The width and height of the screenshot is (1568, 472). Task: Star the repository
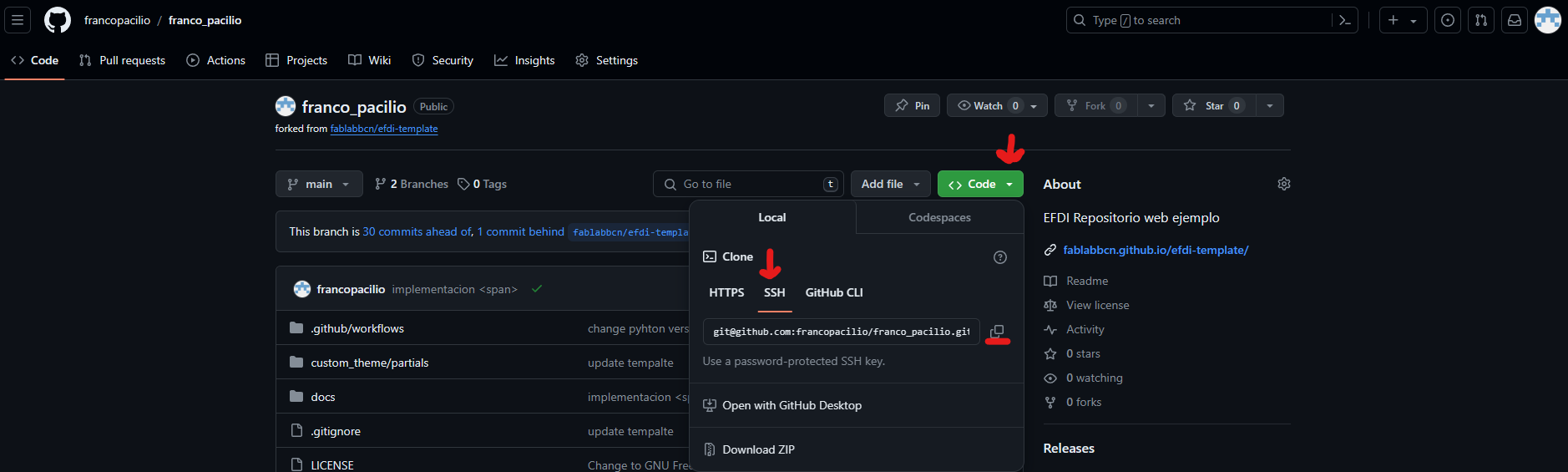click(x=1215, y=105)
